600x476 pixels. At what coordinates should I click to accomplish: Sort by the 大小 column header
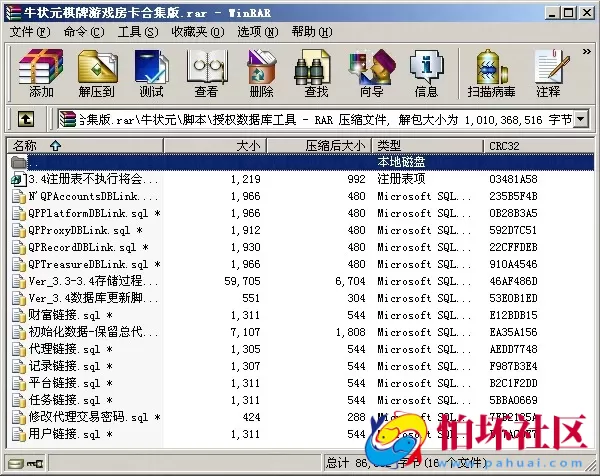(x=215, y=146)
